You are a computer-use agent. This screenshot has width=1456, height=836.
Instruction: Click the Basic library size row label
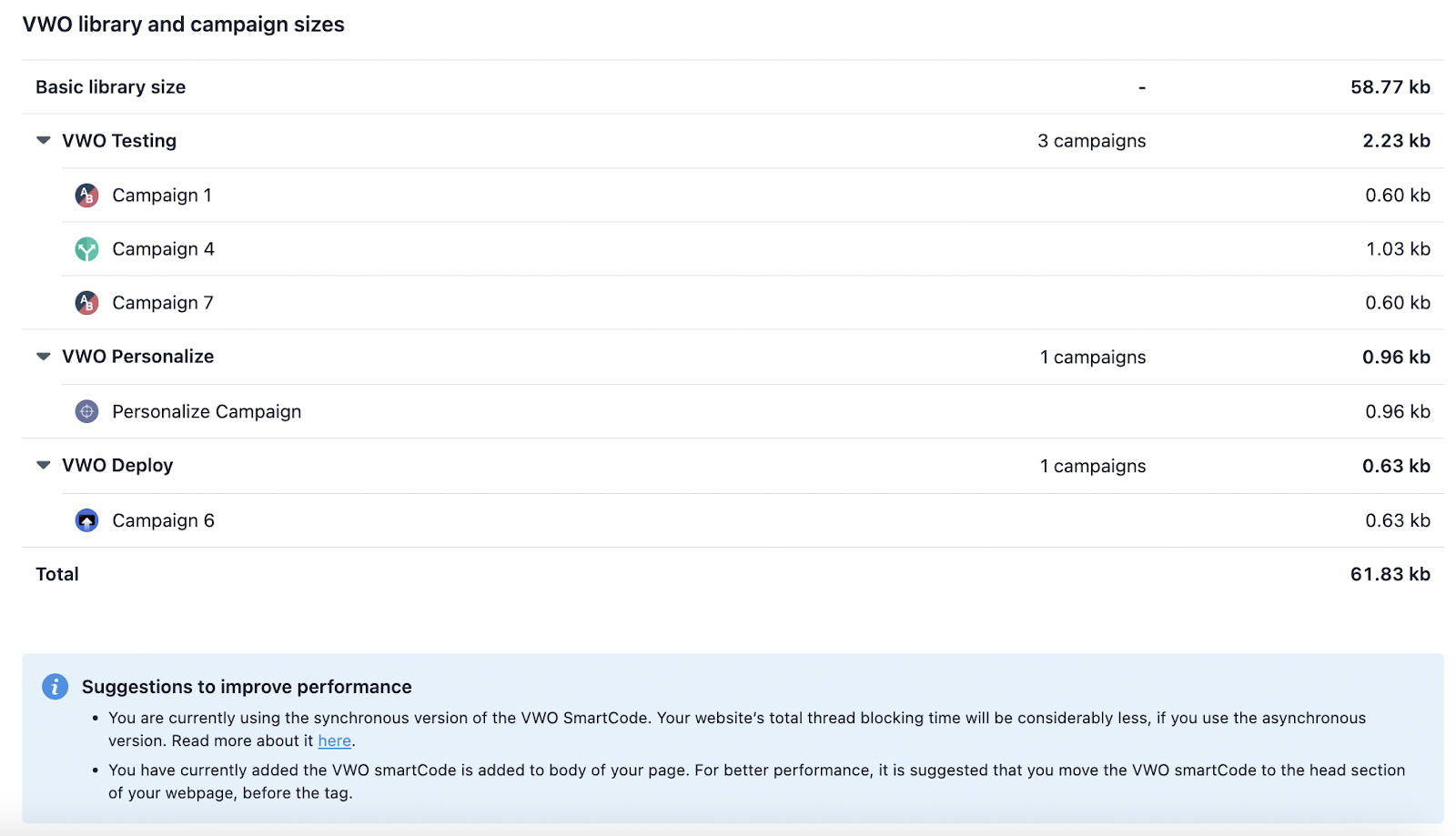point(110,87)
